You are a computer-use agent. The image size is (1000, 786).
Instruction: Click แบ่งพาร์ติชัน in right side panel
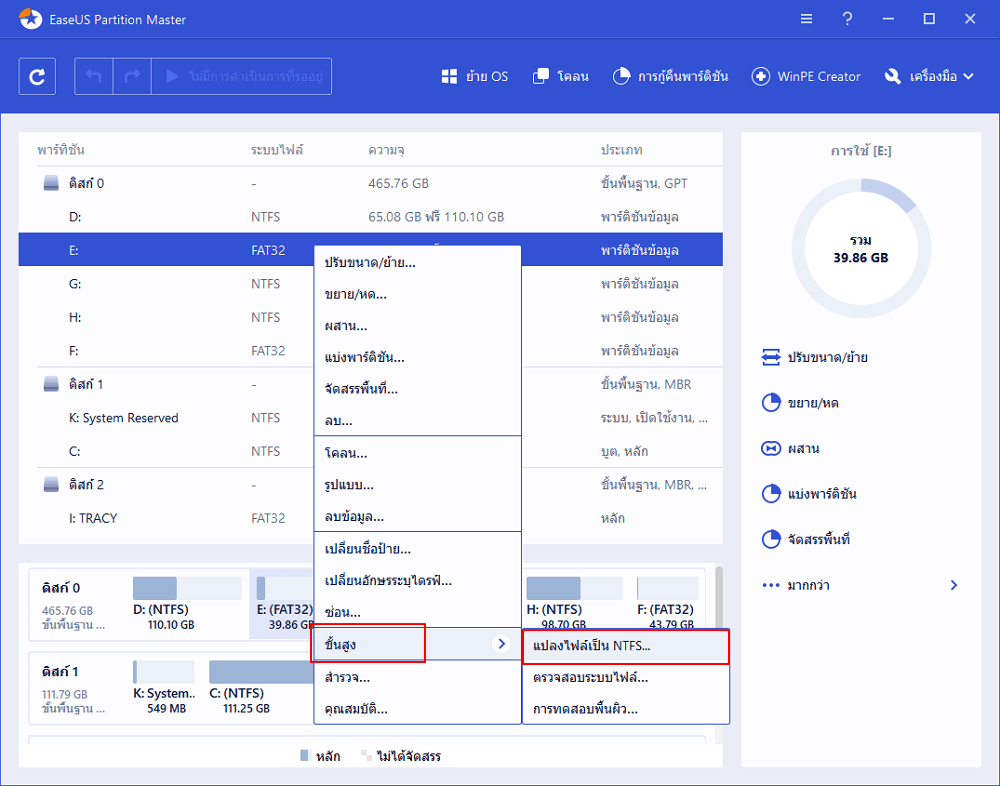coord(809,494)
